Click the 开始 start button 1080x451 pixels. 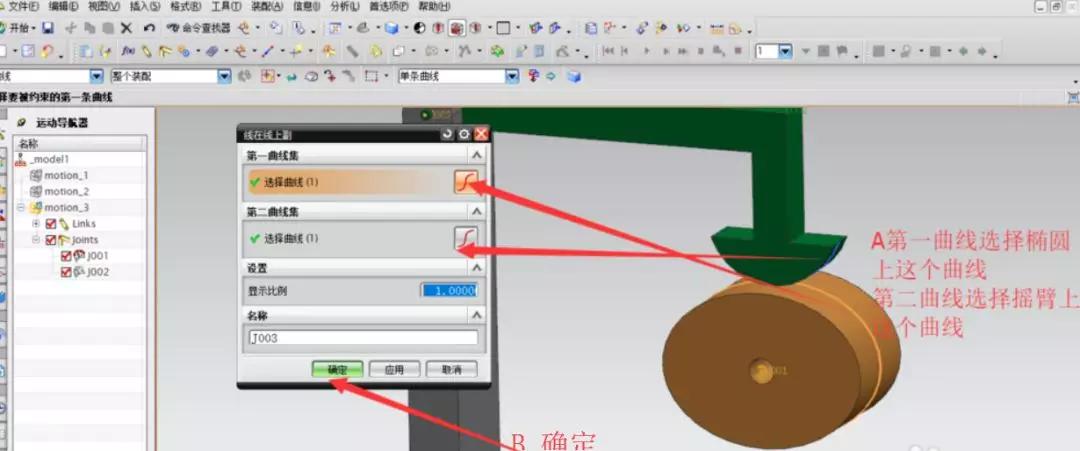tap(18, 28)
